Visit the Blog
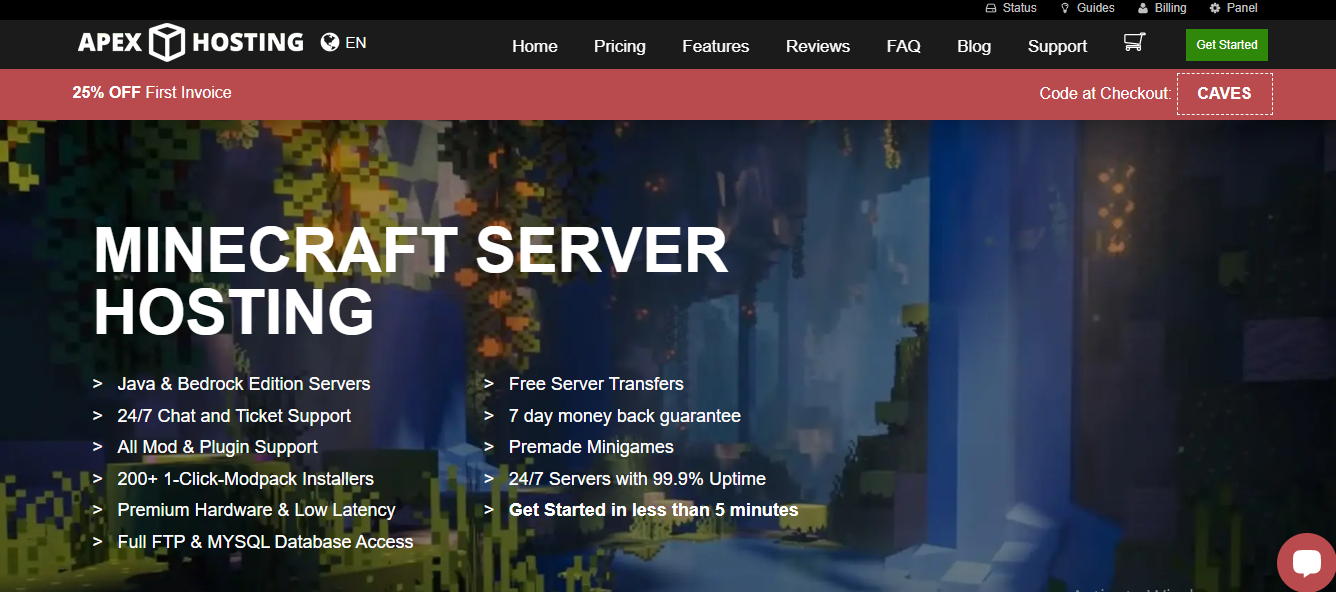 [973, 46]
